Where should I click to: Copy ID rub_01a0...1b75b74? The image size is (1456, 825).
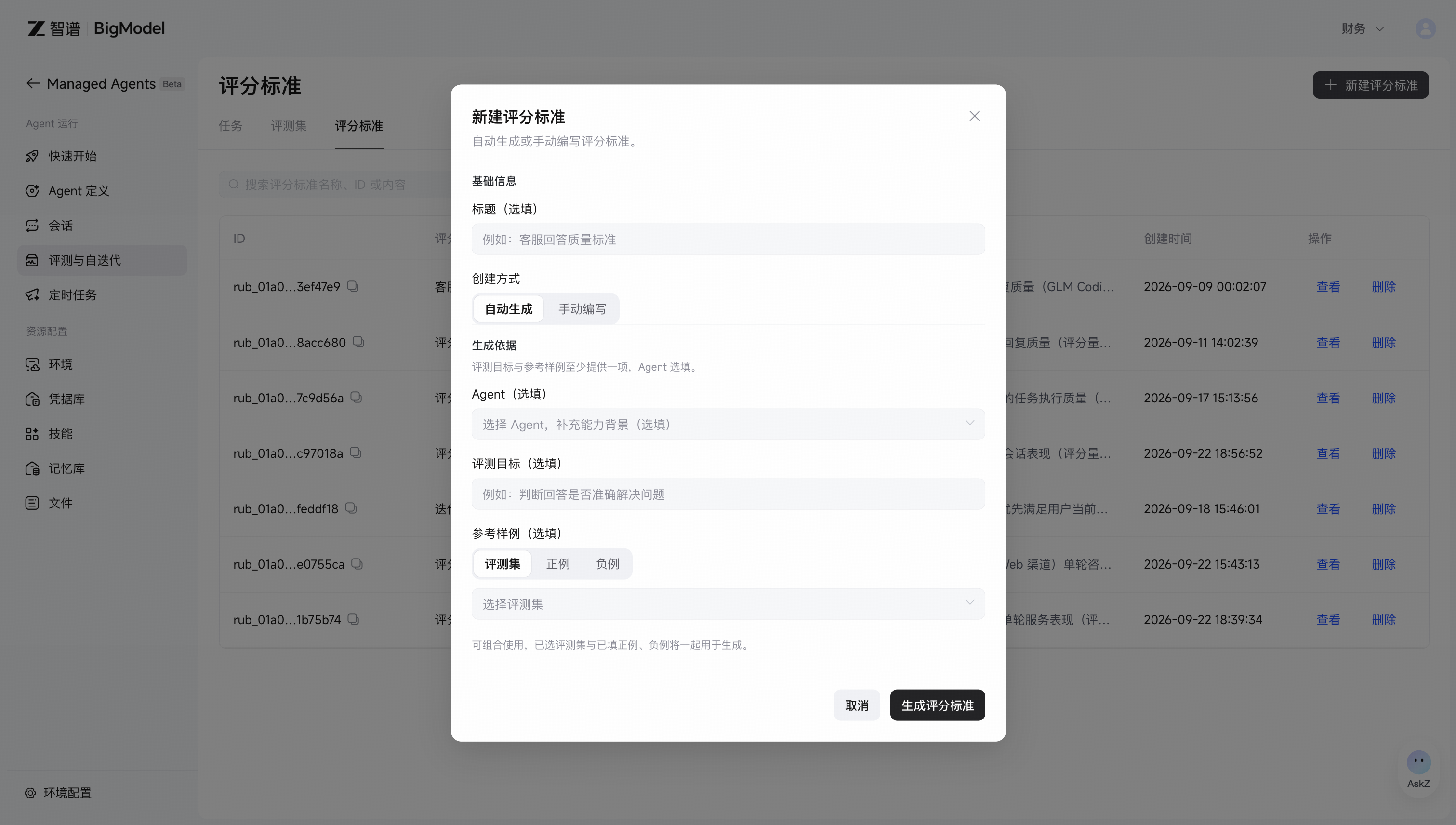pyautogui.click(x=353, y=619)
